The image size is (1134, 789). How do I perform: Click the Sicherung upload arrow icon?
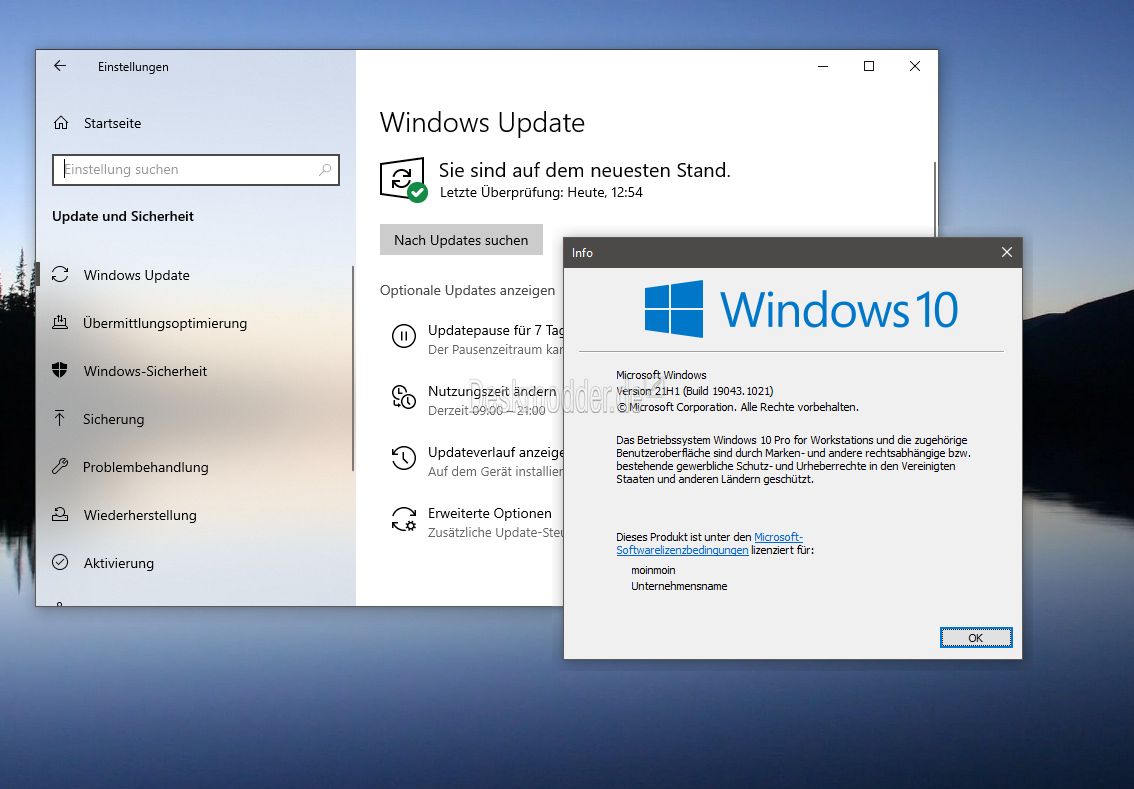tap(60, 418)
